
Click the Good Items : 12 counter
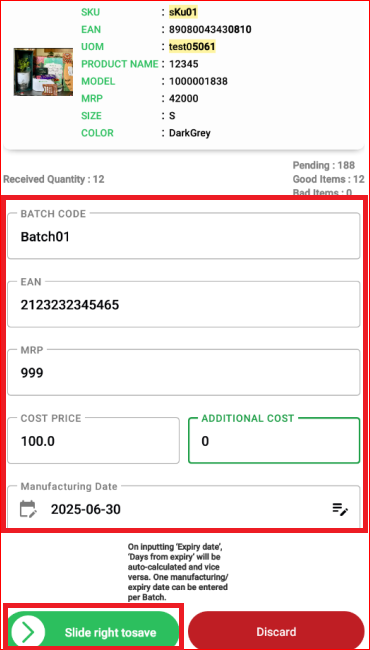tap(329, 179)
